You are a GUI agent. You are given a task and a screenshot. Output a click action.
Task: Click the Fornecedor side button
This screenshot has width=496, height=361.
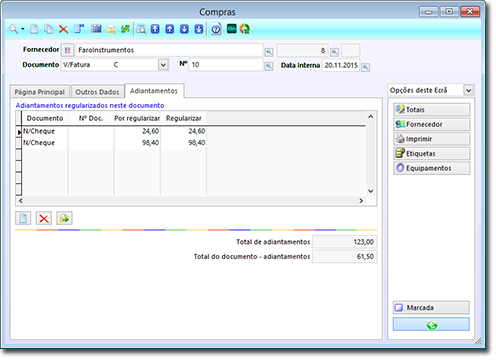point(432,124)
